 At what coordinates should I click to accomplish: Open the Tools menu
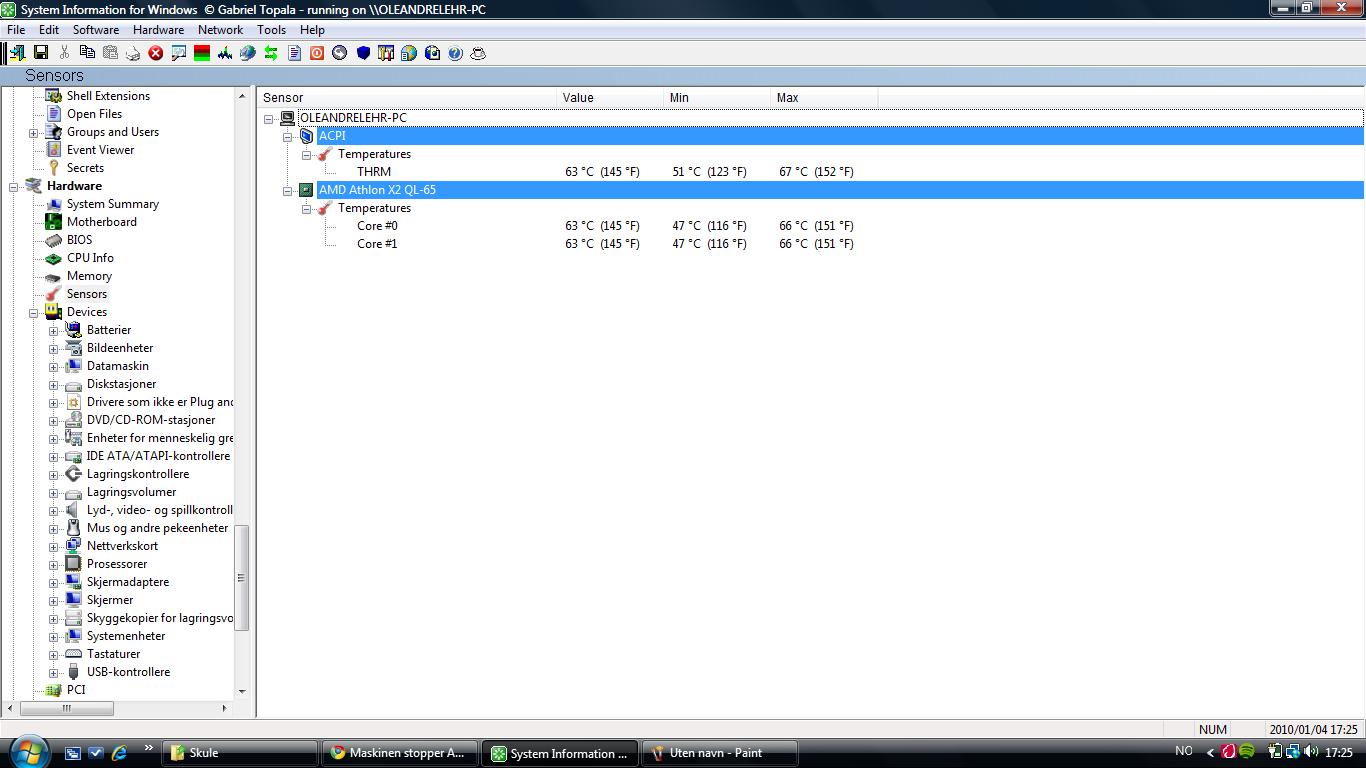[x=272, y=30]
